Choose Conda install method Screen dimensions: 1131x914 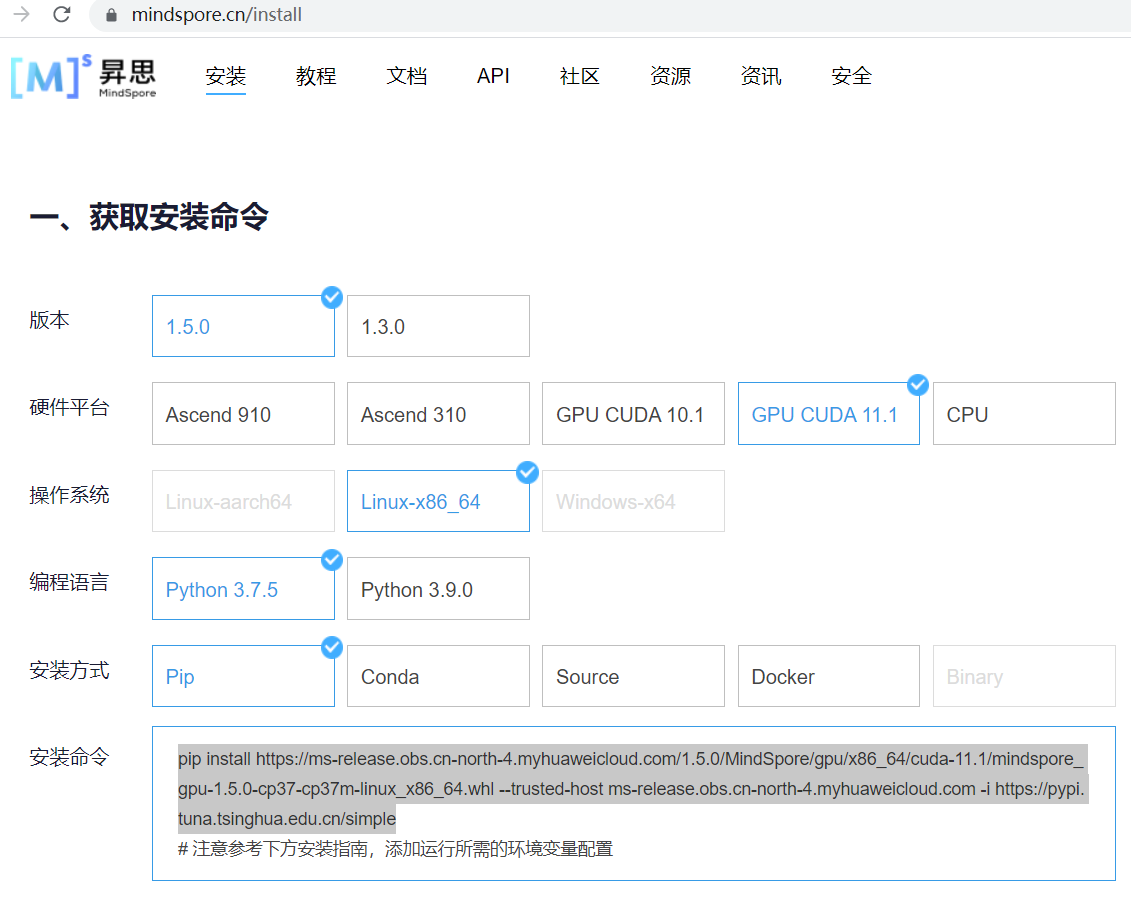[x=439, y=676]
